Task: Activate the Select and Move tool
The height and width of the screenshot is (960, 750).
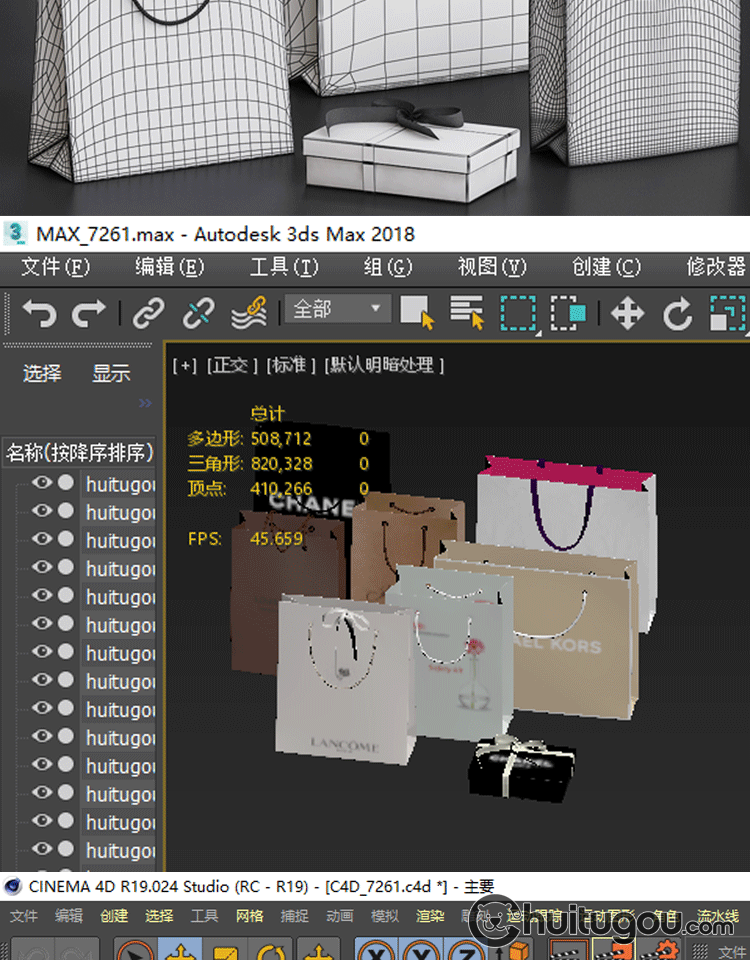Action: coord(628,313)
